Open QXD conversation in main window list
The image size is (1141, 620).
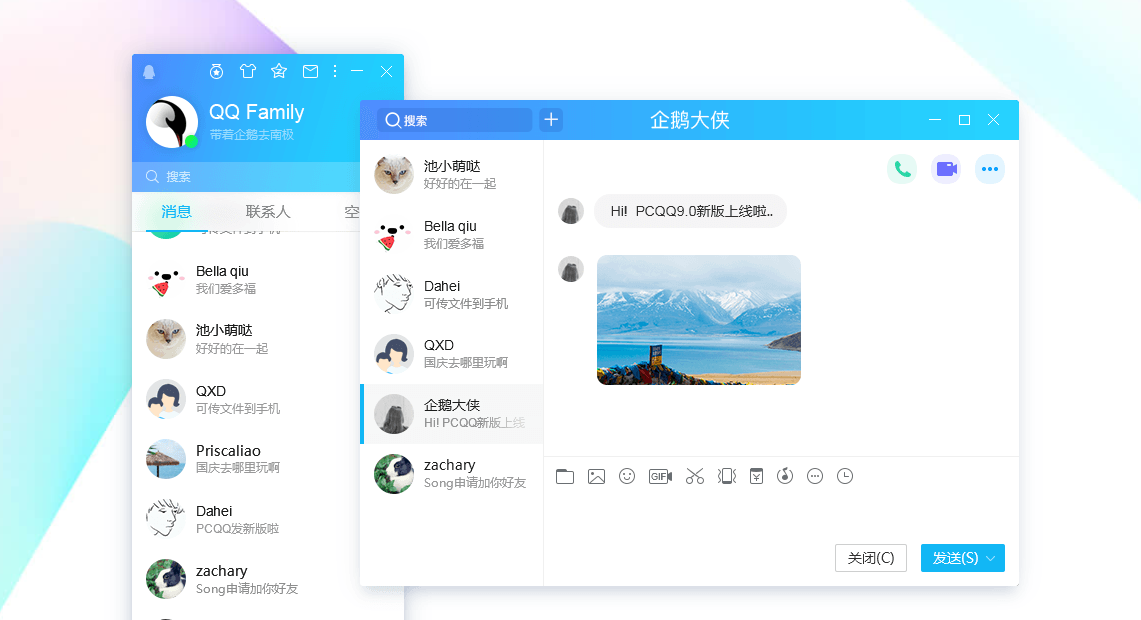pos(246,400)
